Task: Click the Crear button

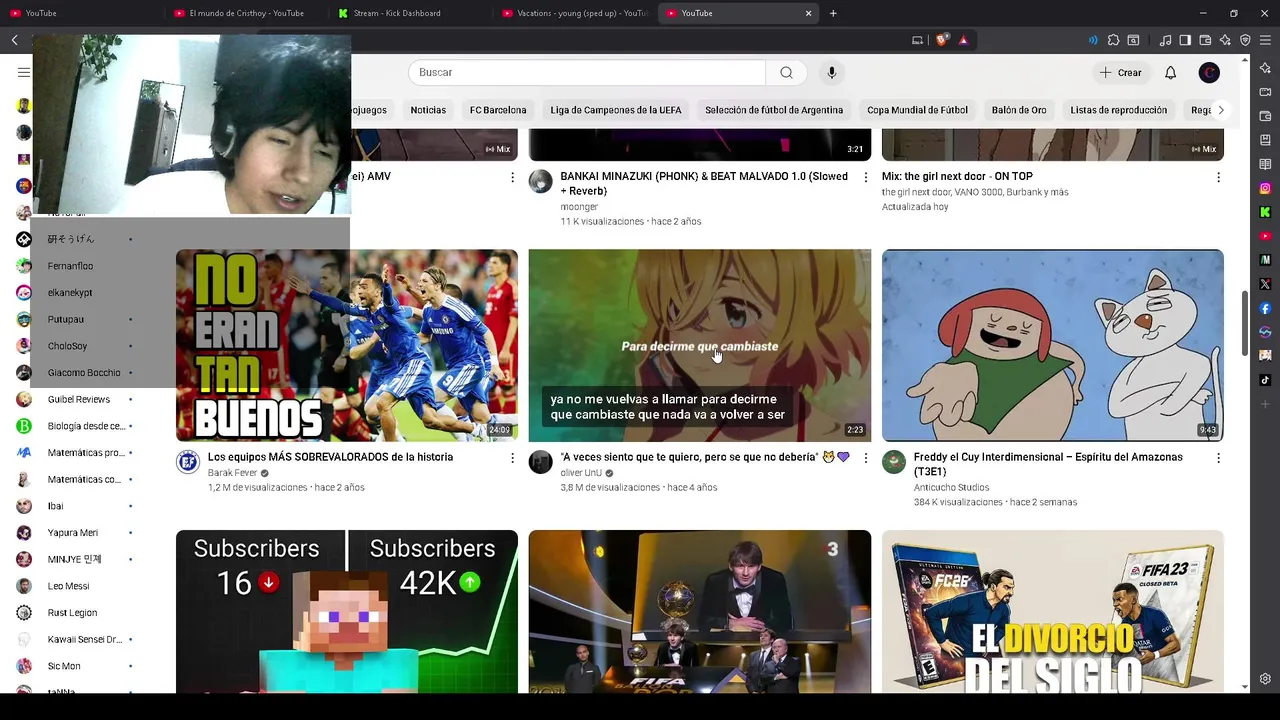Action: 1120,72
